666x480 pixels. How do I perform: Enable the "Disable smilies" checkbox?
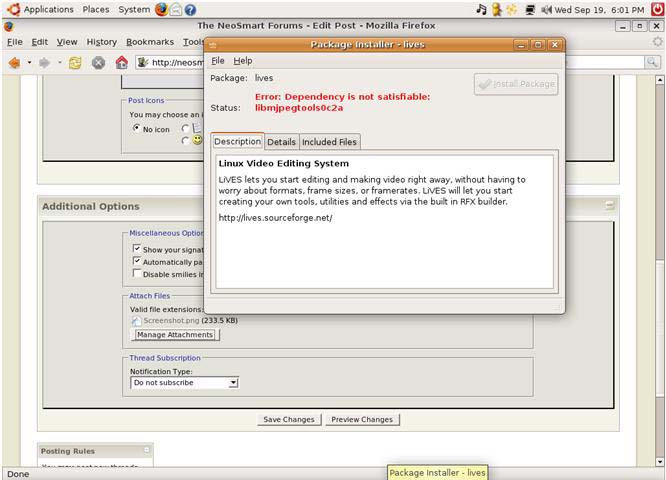pos(137,274)
